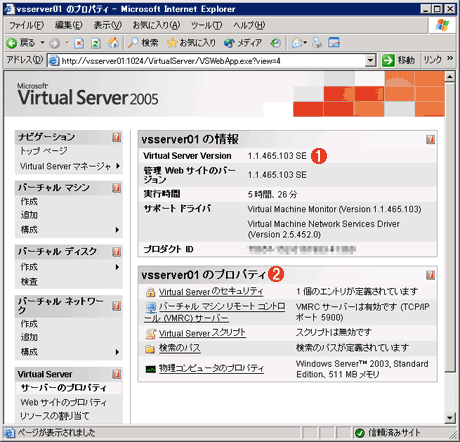Open the 物理コンピュータのプロパティ link
460x442 pixels.
pos(211,369)
